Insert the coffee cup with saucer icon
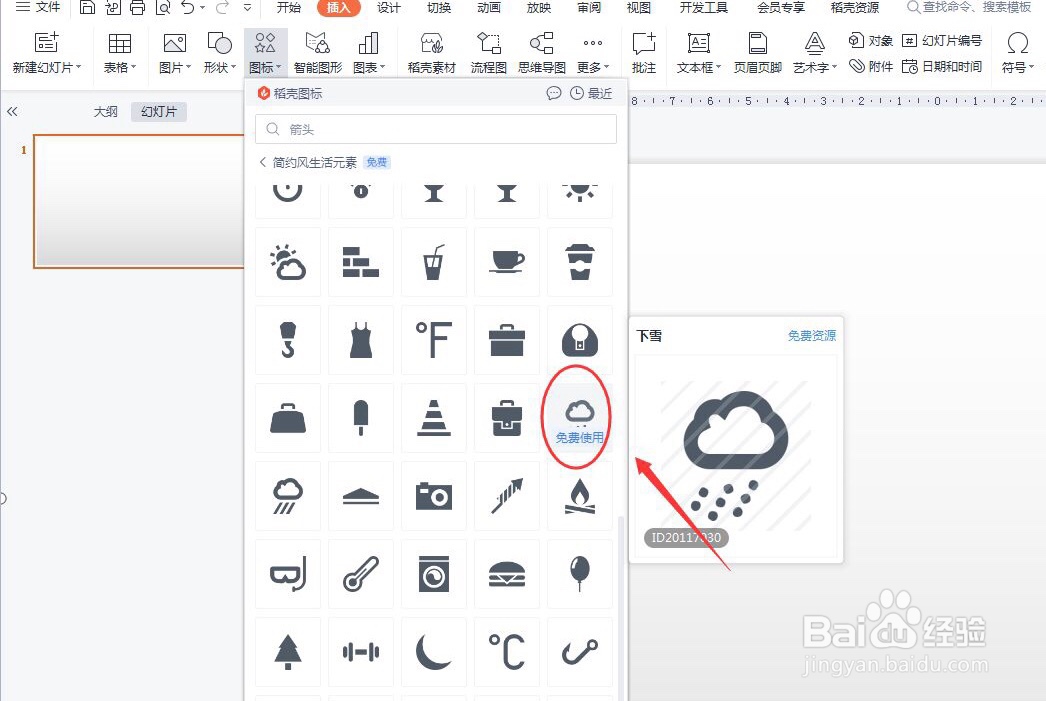The width and height of the screenshot is (1046, 701). (x=506, y=261)
